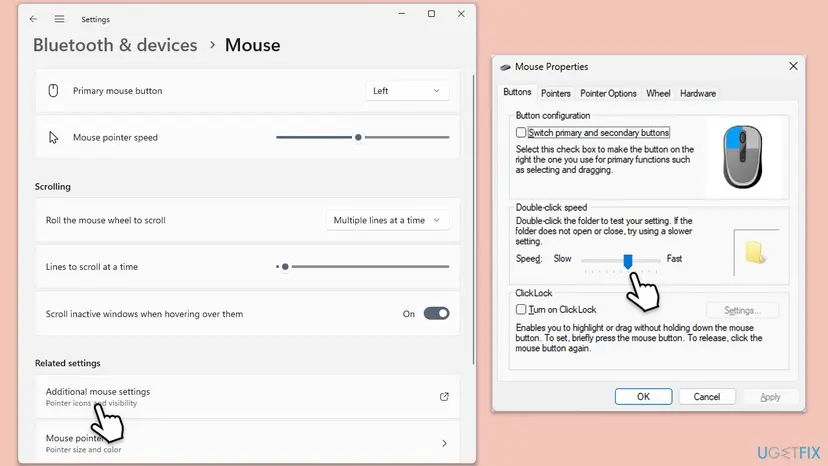Click the Mouse breadcrumb title
The height and width of the screenshot is (466, 828).
tap(252, 45)
